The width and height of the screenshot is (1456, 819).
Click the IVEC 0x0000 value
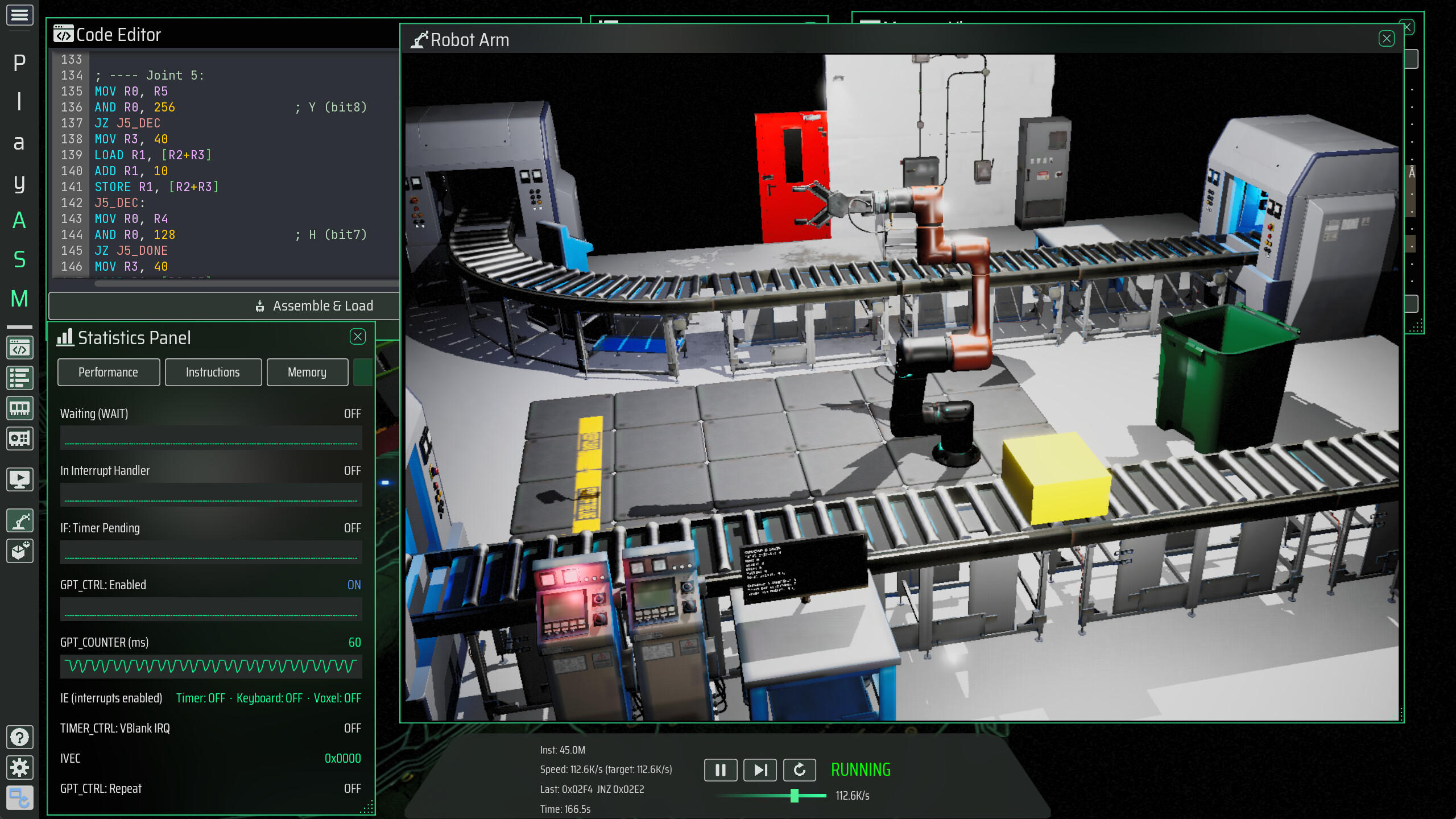pos(342,759)
